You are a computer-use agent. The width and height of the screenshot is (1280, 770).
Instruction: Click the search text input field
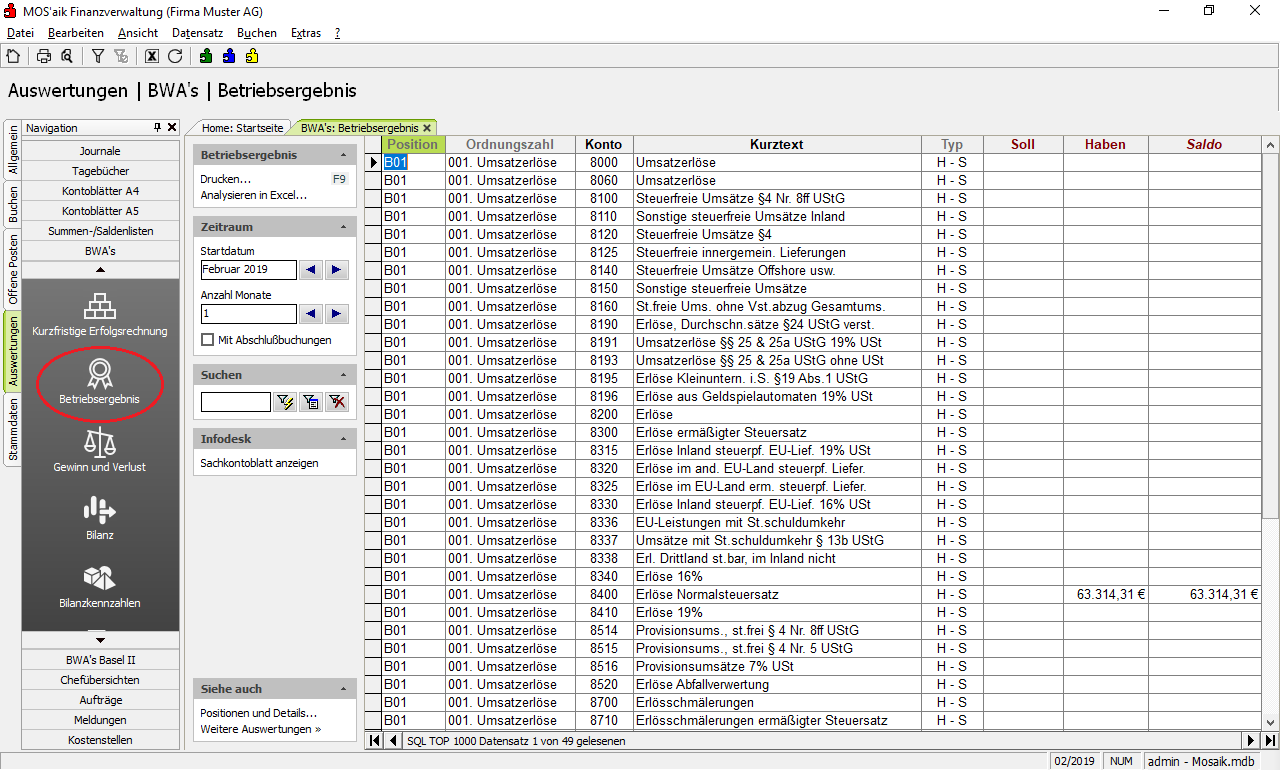click(235, 402)
